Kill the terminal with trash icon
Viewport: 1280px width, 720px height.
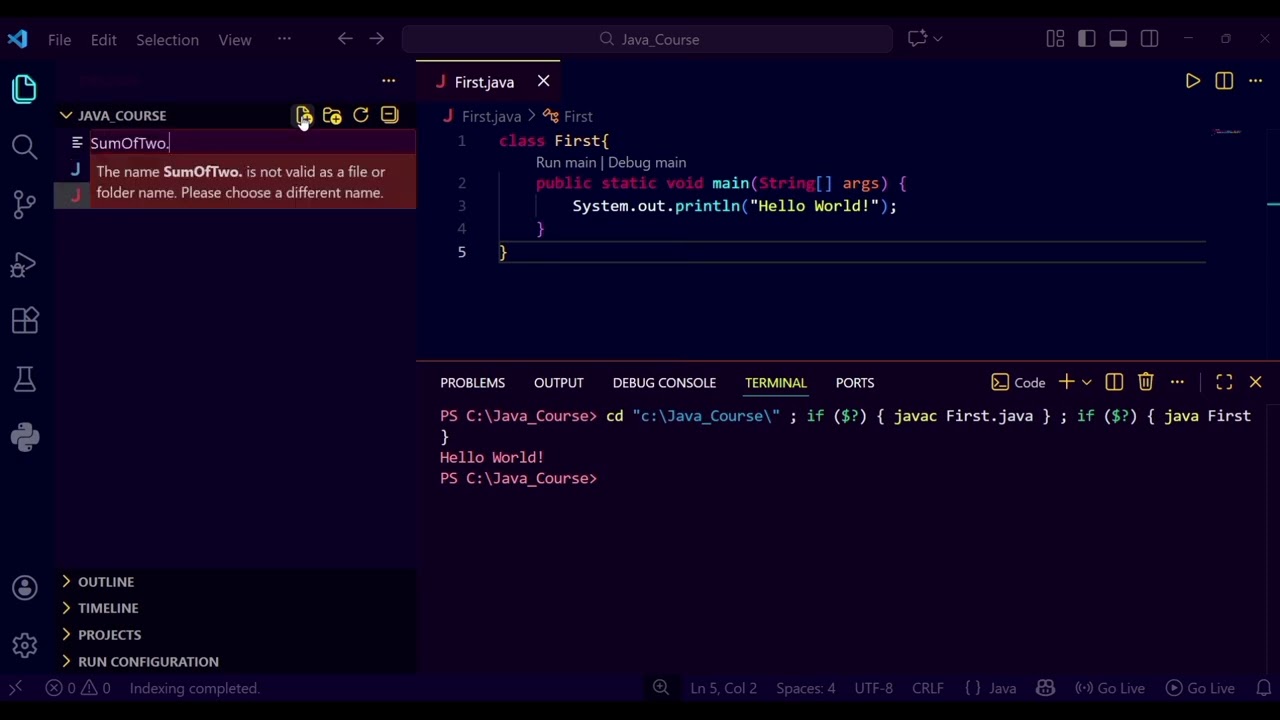1145,382
